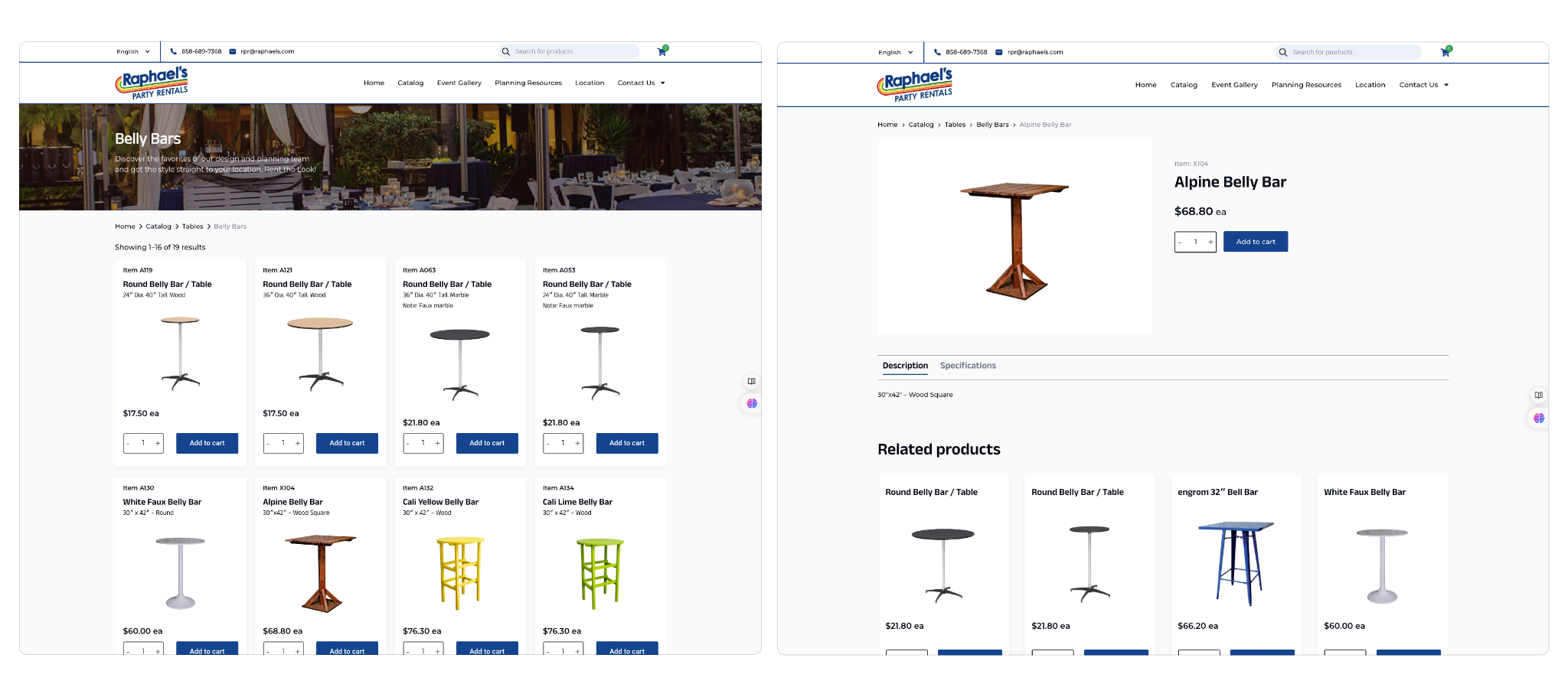1568x697 pixels.
Task: Increase the quantity for Item A053 with the plus
Action: point(577,443)
